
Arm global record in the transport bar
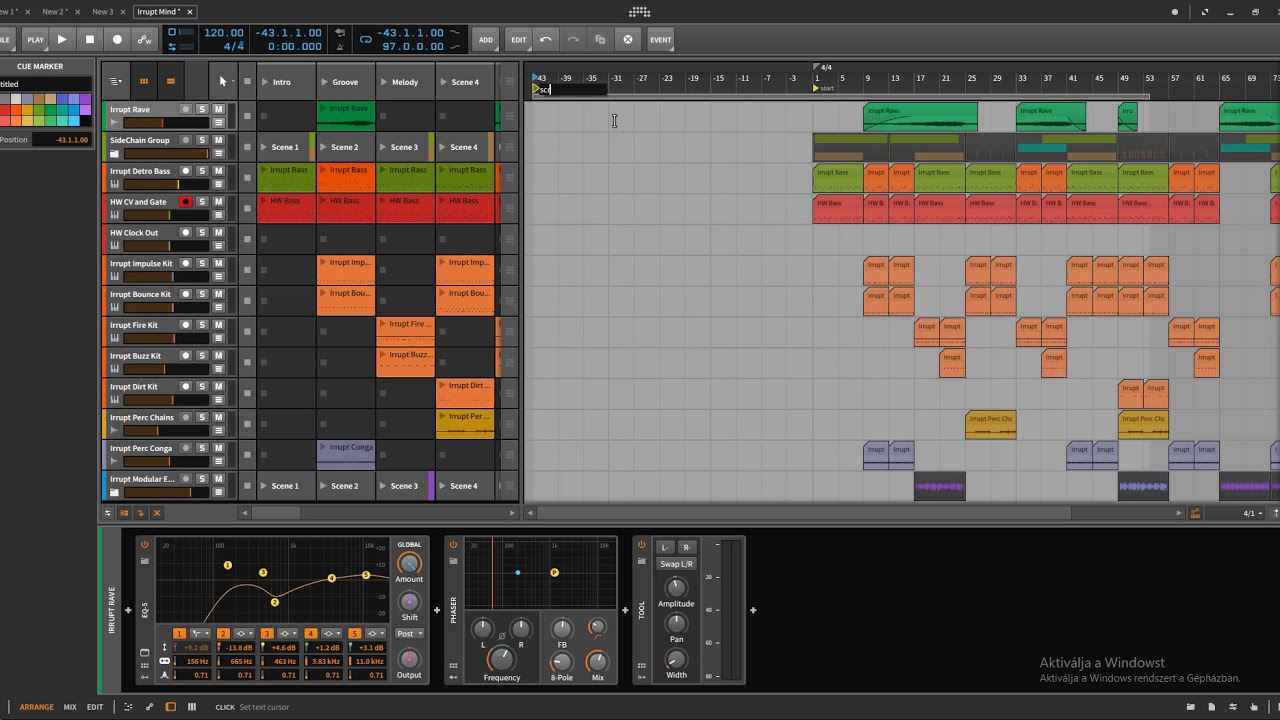(117, 39)
